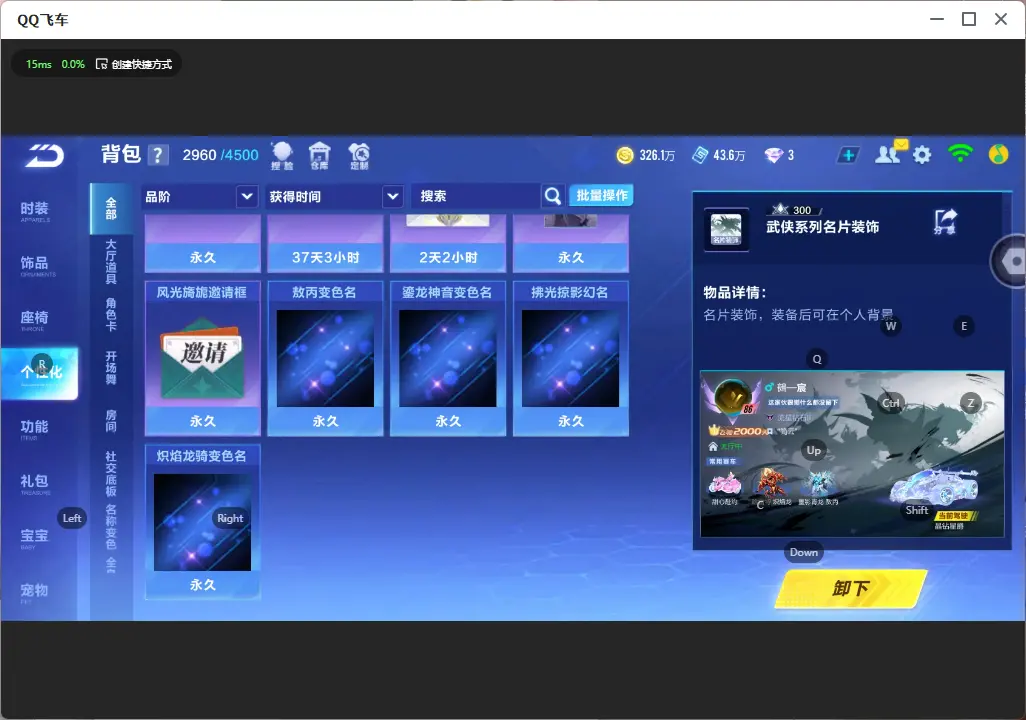Switch to the 名称变色 sub-tab

[111, 527]
